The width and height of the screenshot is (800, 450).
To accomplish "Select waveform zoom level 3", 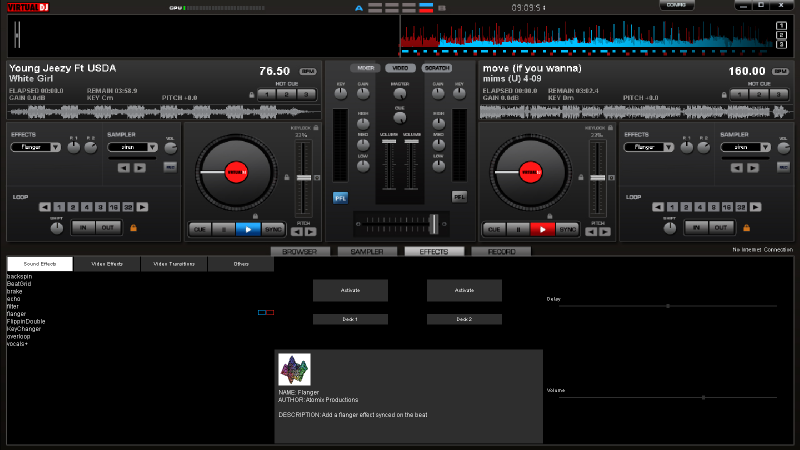I will 781,45.
